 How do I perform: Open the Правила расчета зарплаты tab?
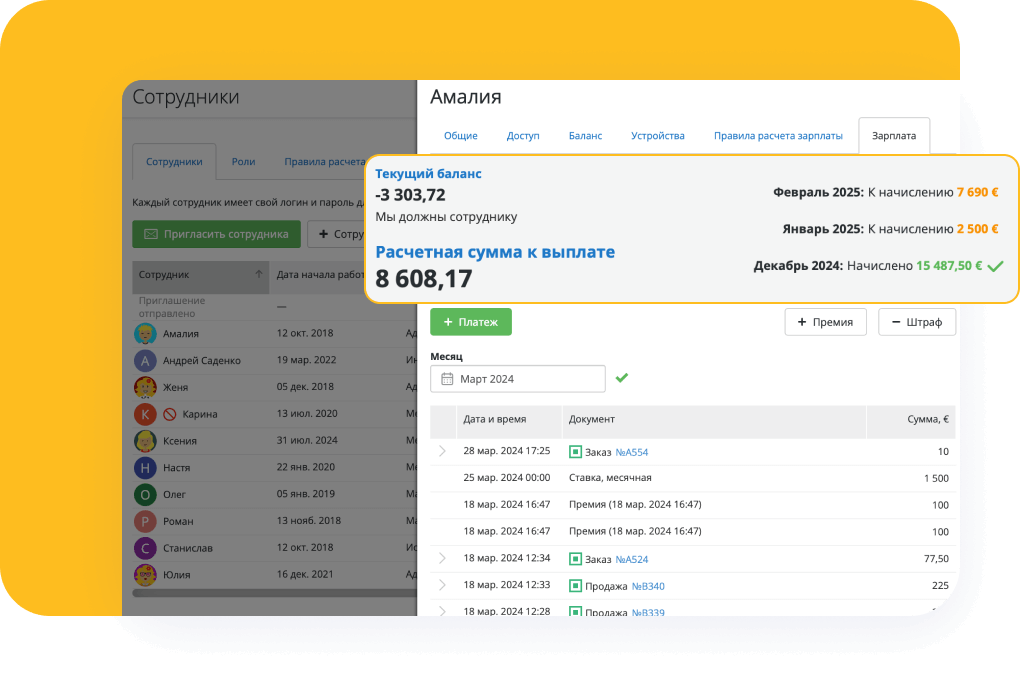pos(778,136)
